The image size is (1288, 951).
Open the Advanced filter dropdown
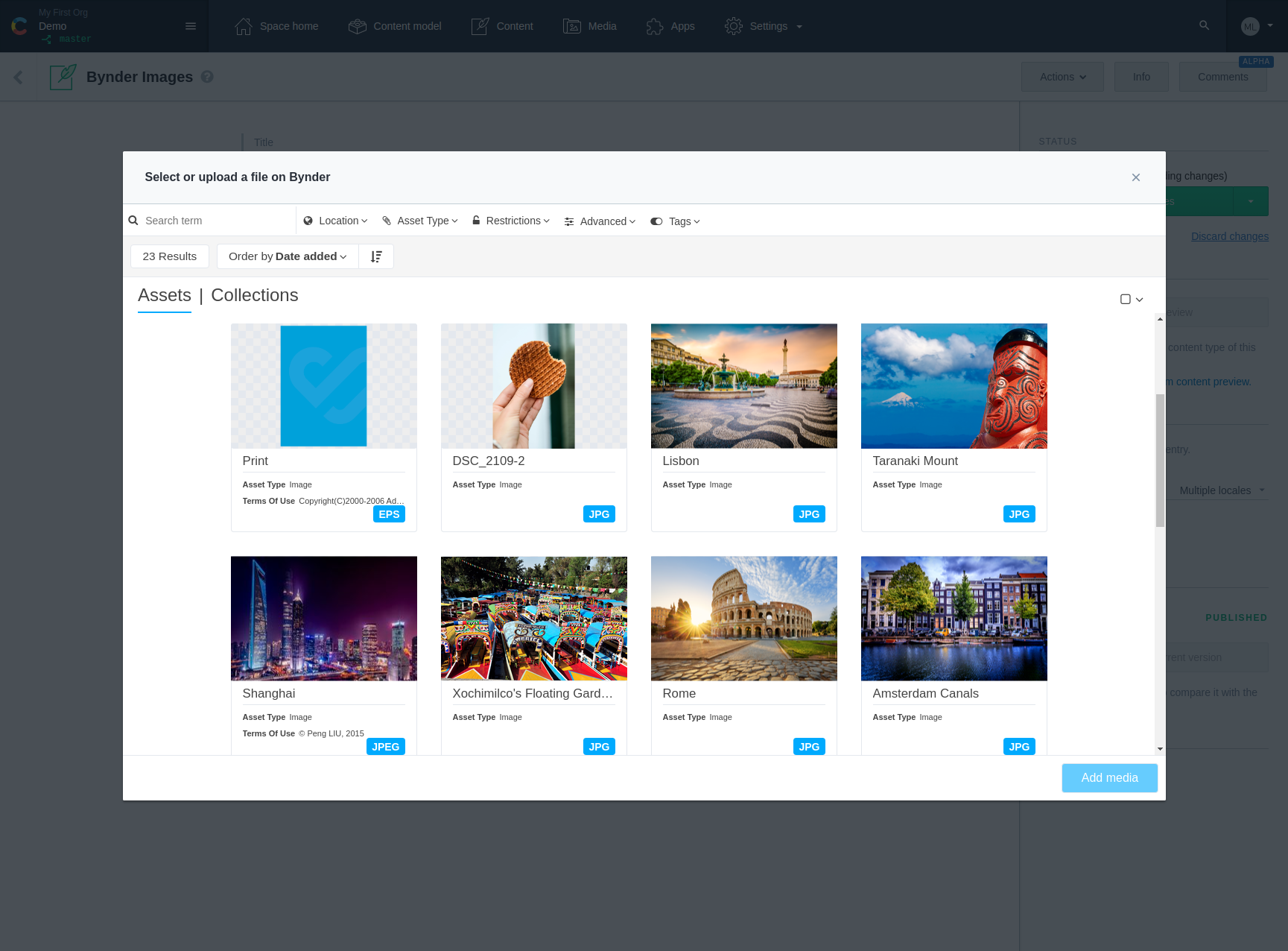(x=600, y=221)
